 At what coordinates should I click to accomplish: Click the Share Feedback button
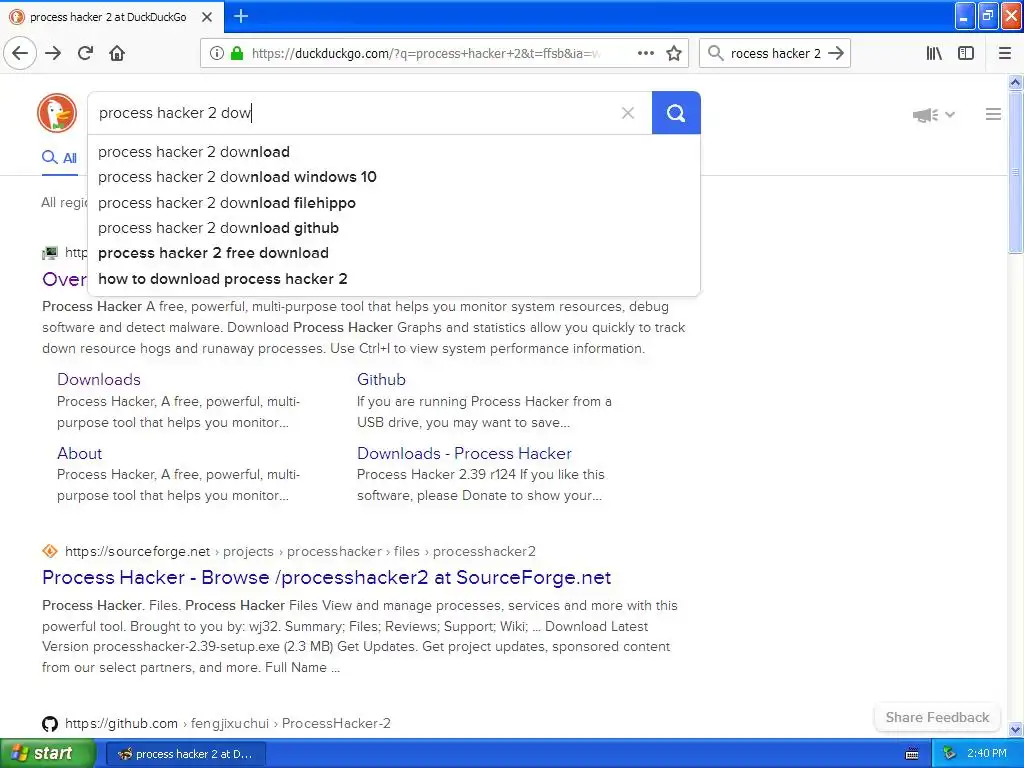click(937, 718)
